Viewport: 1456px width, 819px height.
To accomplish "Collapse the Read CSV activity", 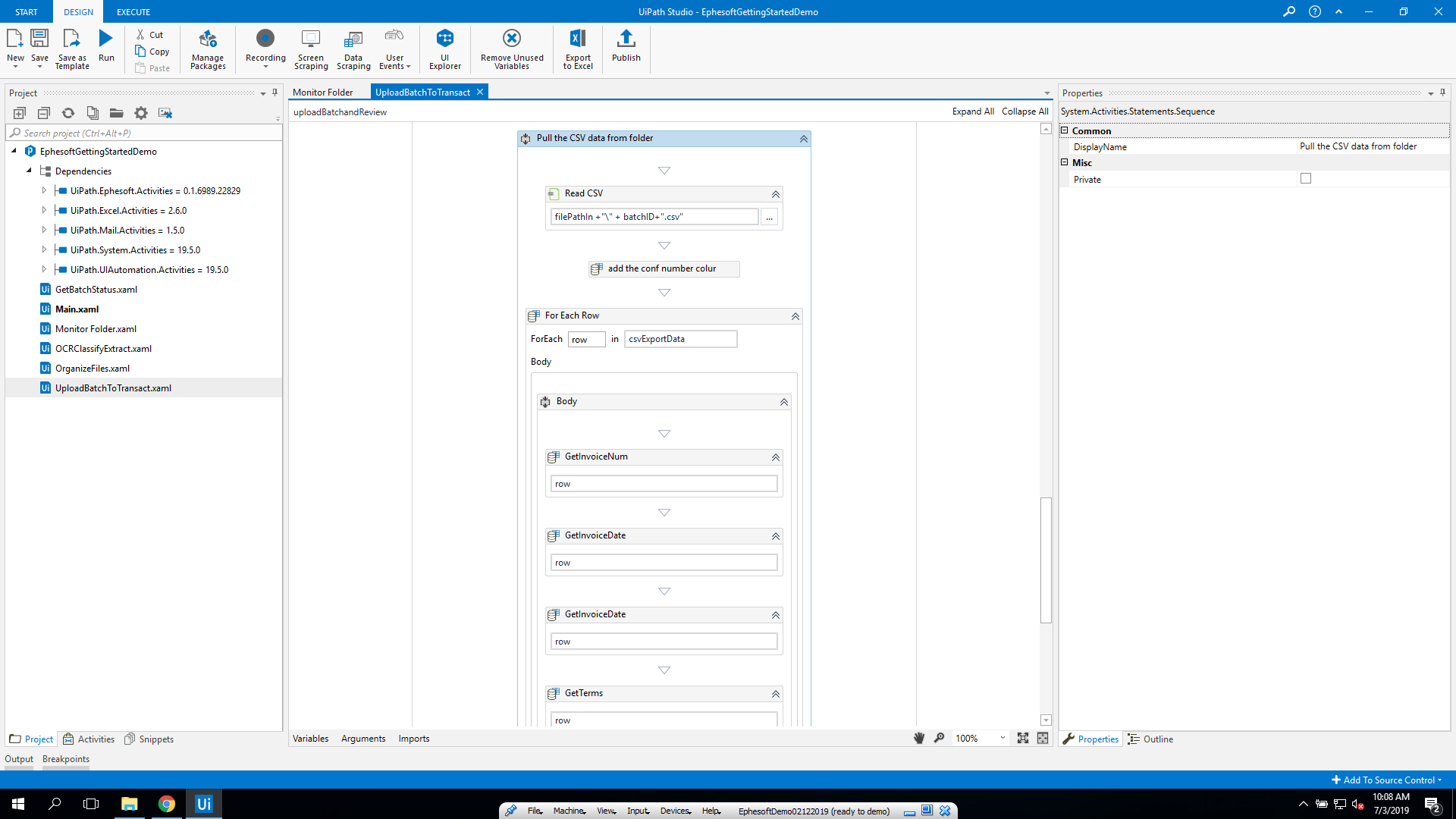I will click(x=776, y=194).
